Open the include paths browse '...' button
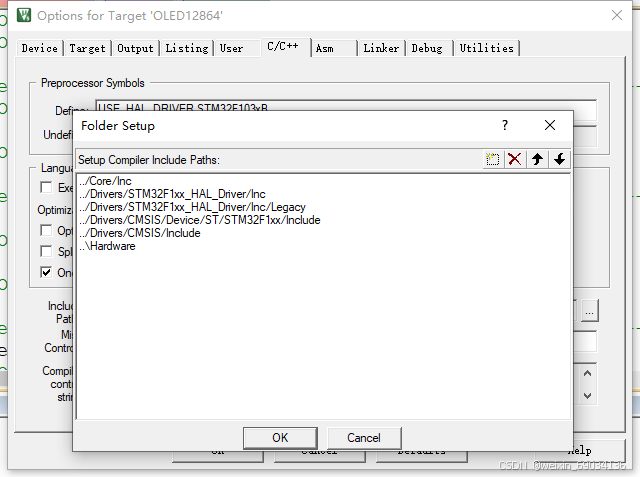 click(x=589, y=311)
